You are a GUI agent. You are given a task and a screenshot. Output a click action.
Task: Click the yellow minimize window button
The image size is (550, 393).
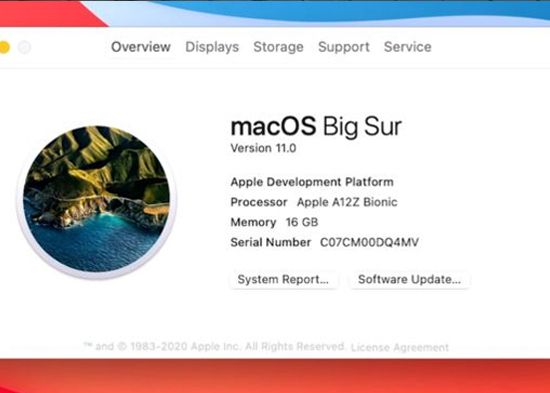point(4,47)
